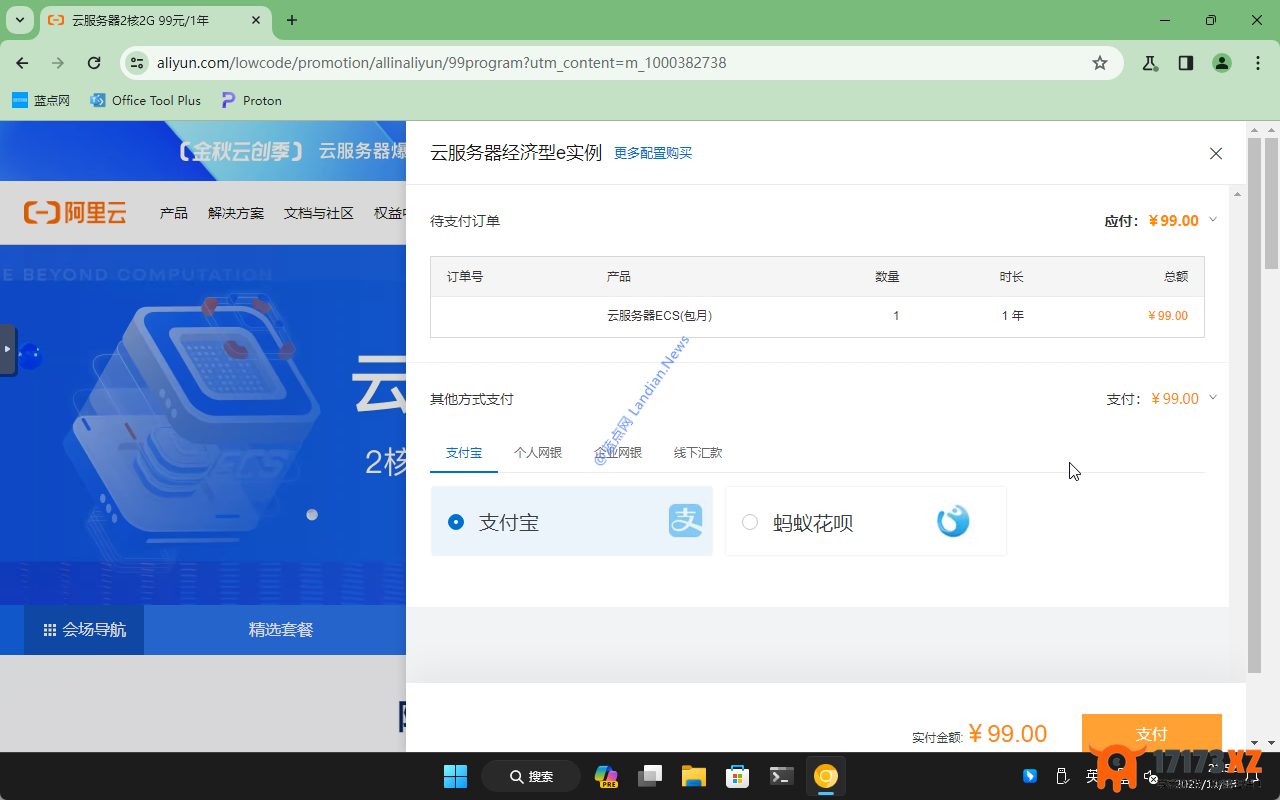Click the 阿里云 logo
Screen dimensions: 1280x800
76,212
